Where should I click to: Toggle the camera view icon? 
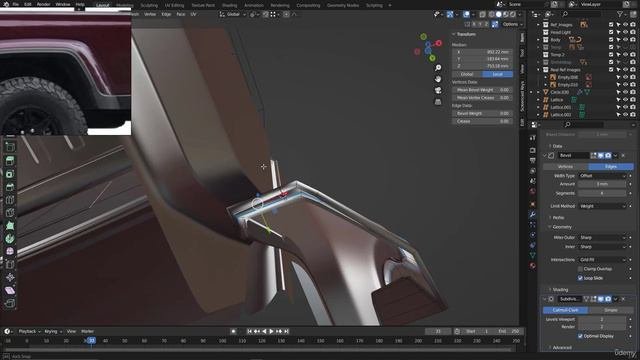tap(438, 90)
